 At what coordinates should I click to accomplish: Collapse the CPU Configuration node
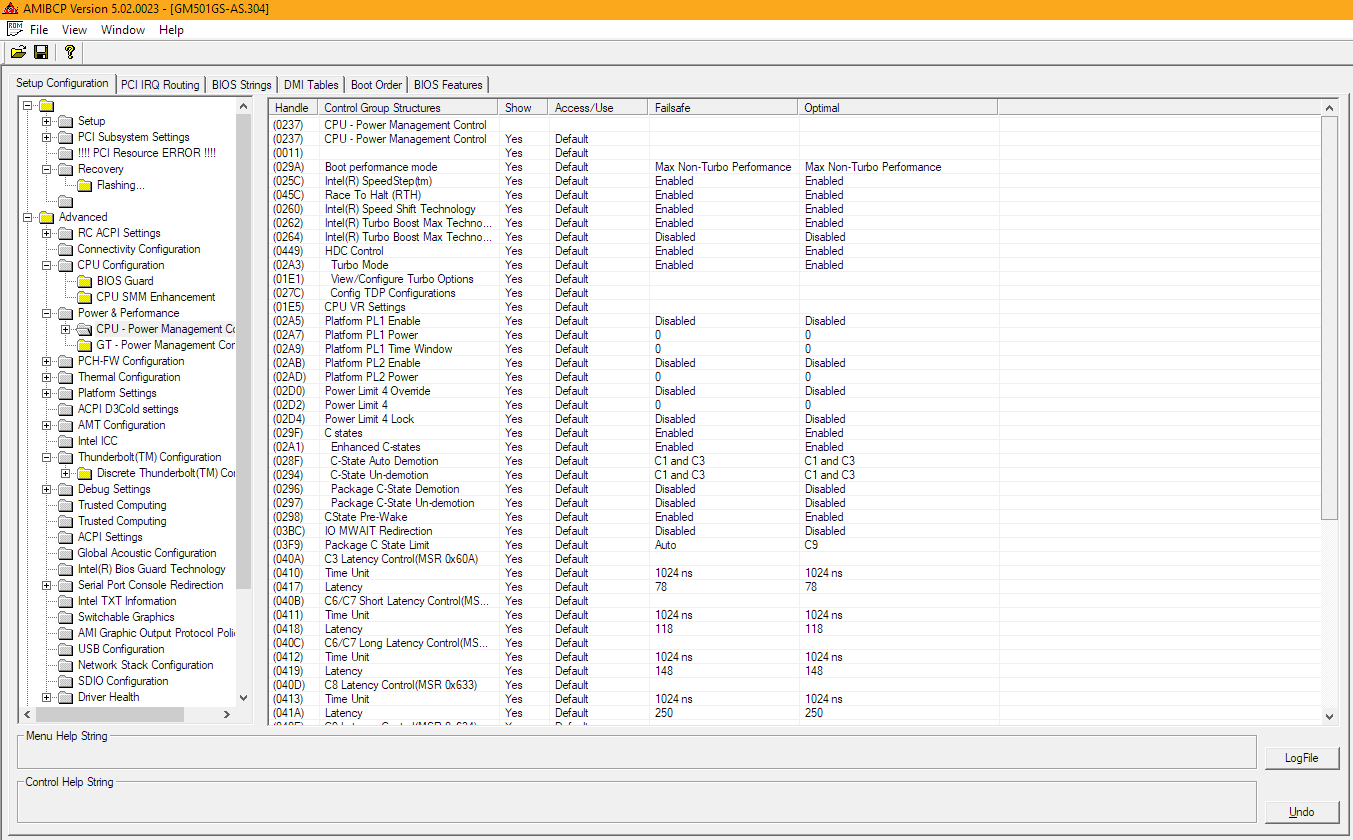click(x=46, y=265)
